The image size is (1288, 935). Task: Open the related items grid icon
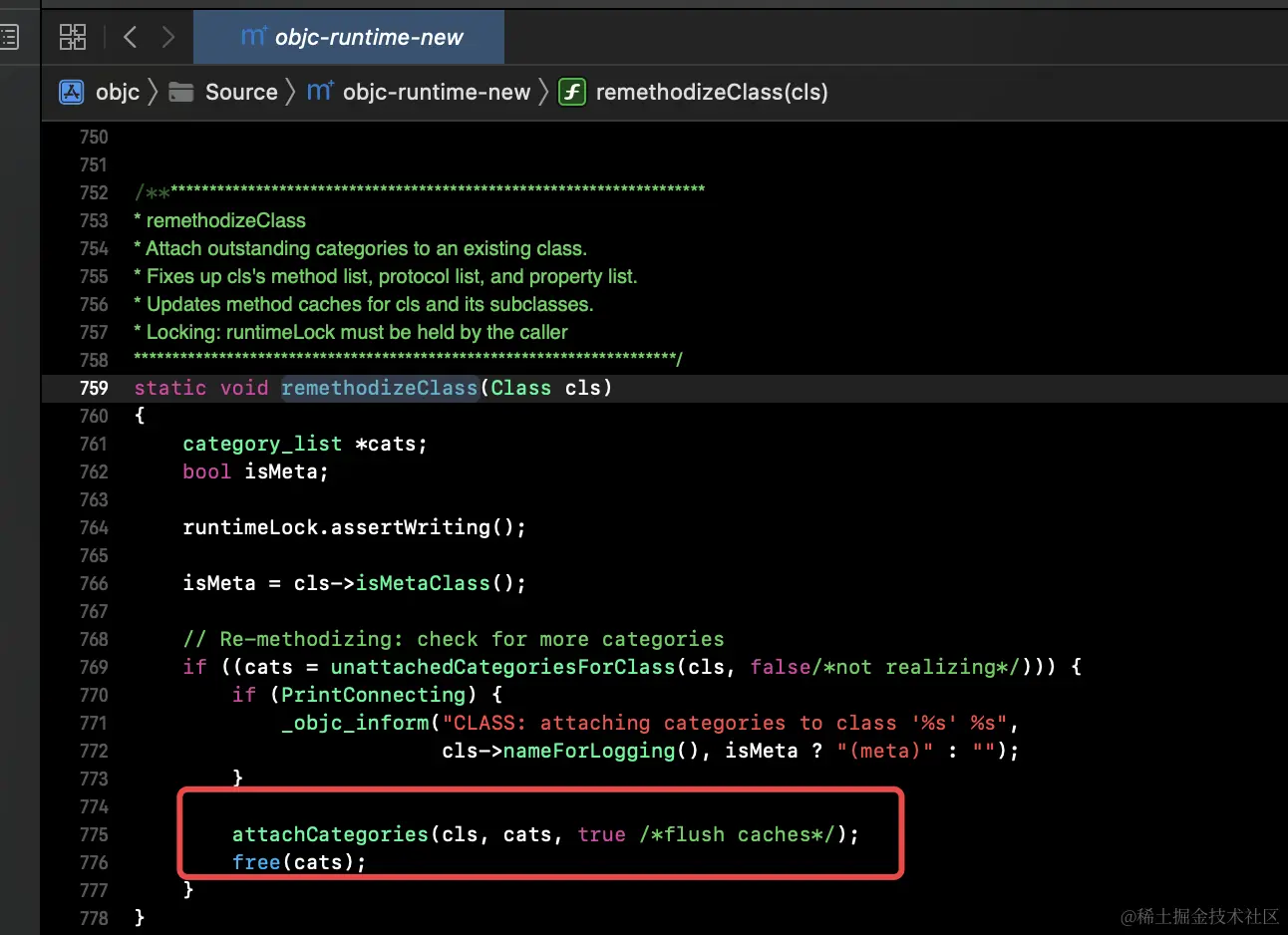(x=73, y=38)
